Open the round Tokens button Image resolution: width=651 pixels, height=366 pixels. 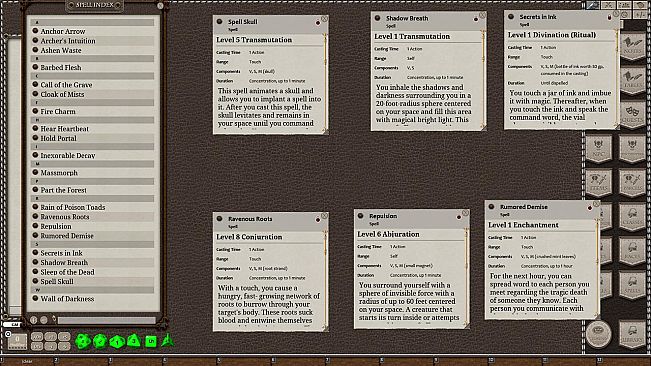tap(598, 334)
